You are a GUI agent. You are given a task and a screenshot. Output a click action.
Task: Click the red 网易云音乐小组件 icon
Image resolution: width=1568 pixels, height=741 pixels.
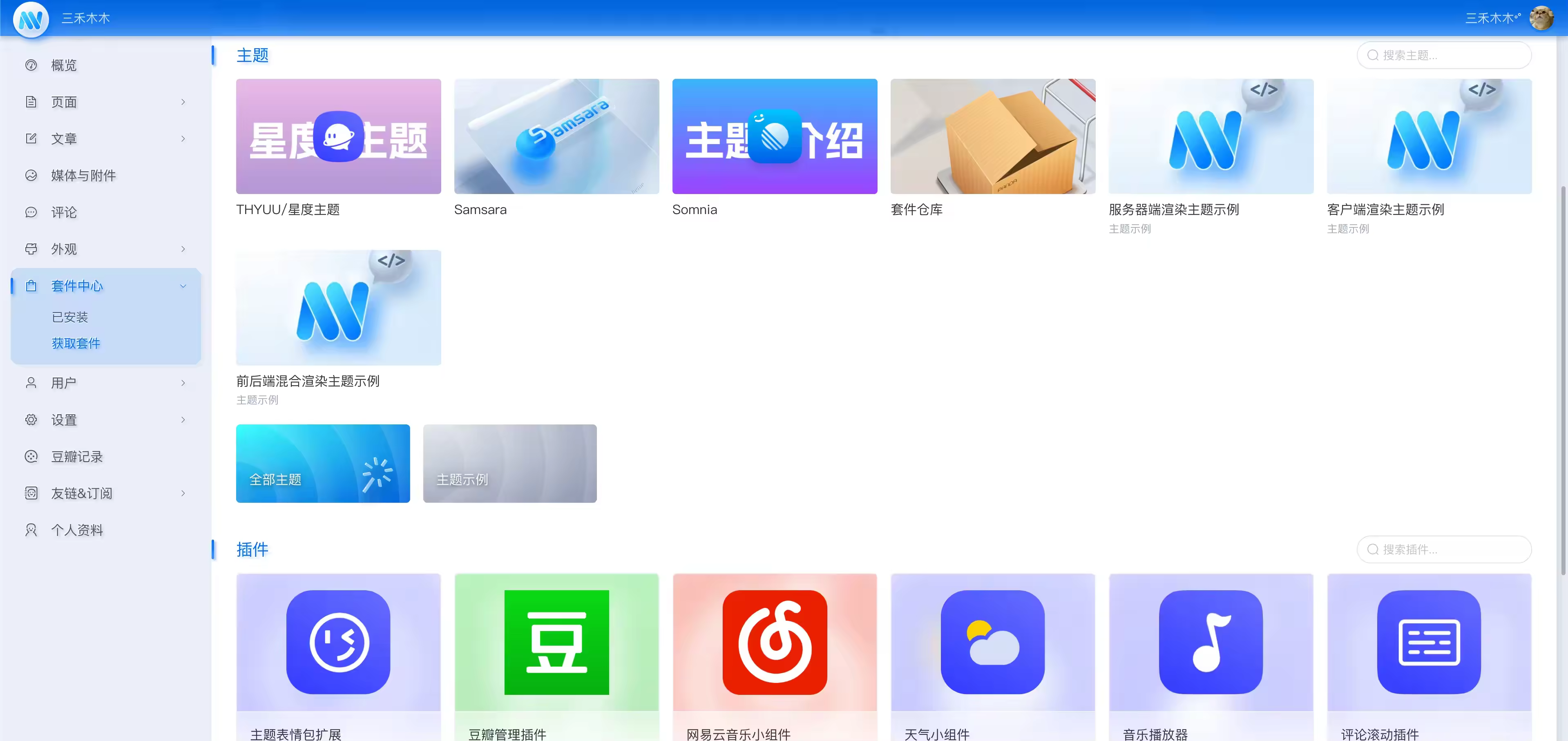pyautogui.click(x=775, y=642)
